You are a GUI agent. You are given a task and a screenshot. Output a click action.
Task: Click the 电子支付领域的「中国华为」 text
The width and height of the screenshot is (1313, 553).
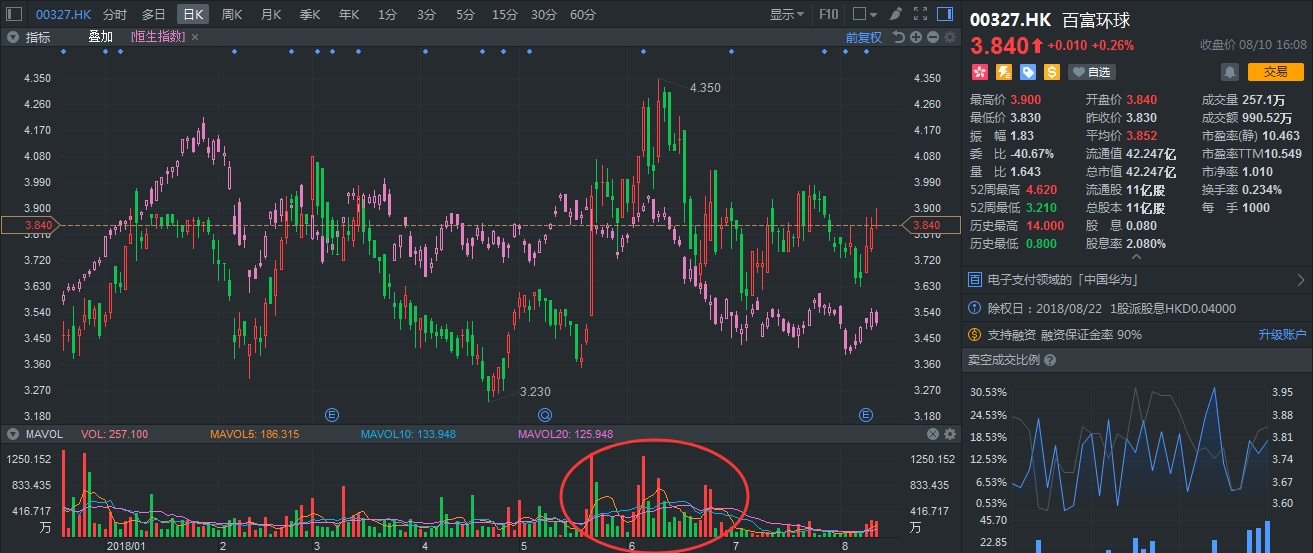pos(1065,280)
